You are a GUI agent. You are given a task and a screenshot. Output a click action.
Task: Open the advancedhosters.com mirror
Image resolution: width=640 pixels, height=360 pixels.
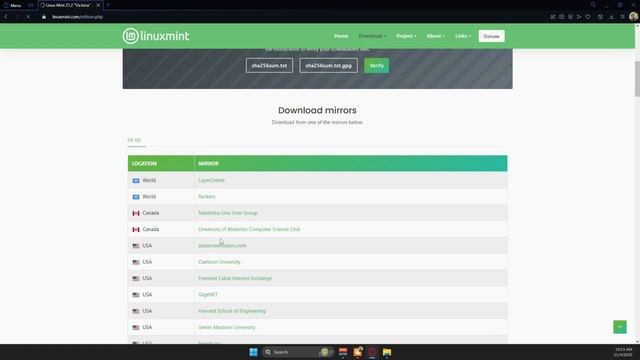(222, 245)
